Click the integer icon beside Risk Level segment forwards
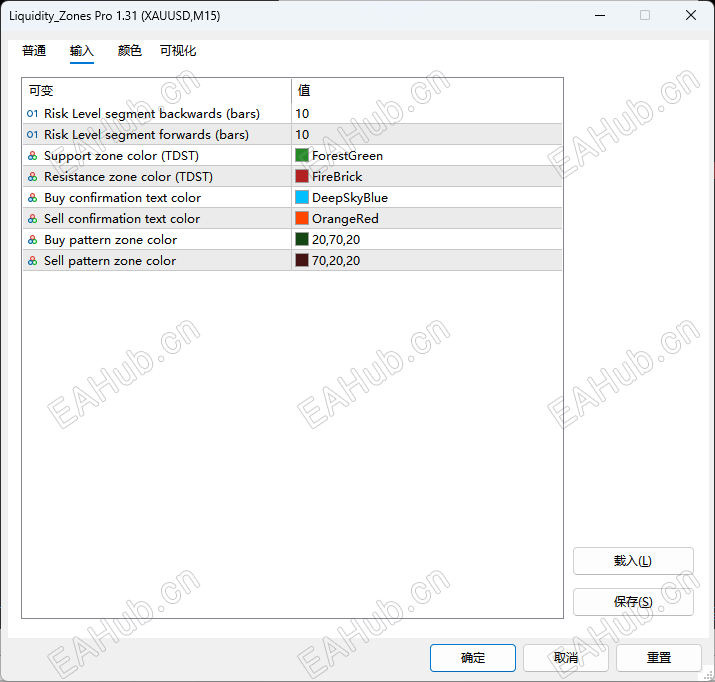This screenshot has height=682, width=715. [32, 134]
